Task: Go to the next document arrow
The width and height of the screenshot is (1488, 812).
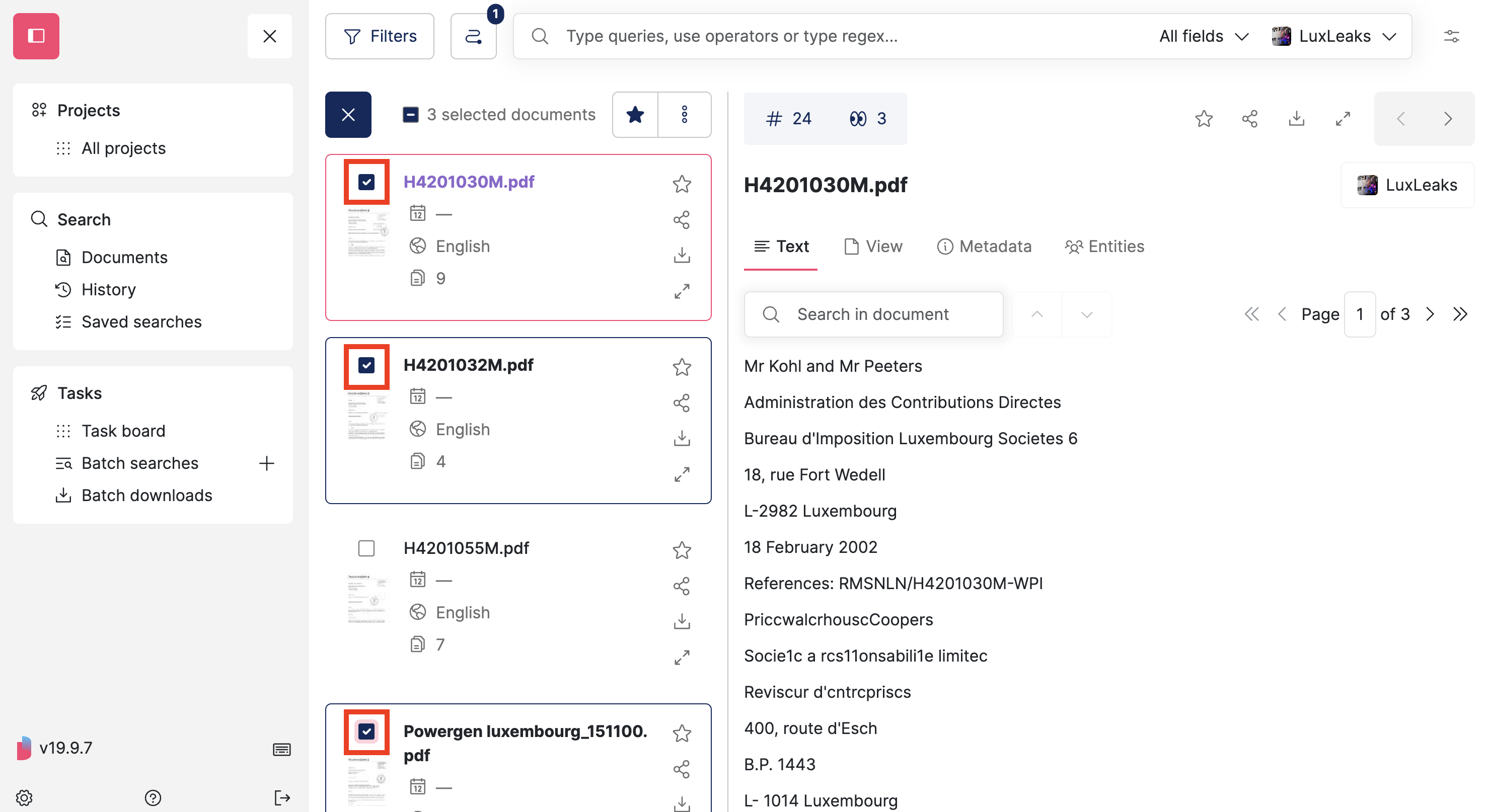Action: [1448, 118]
